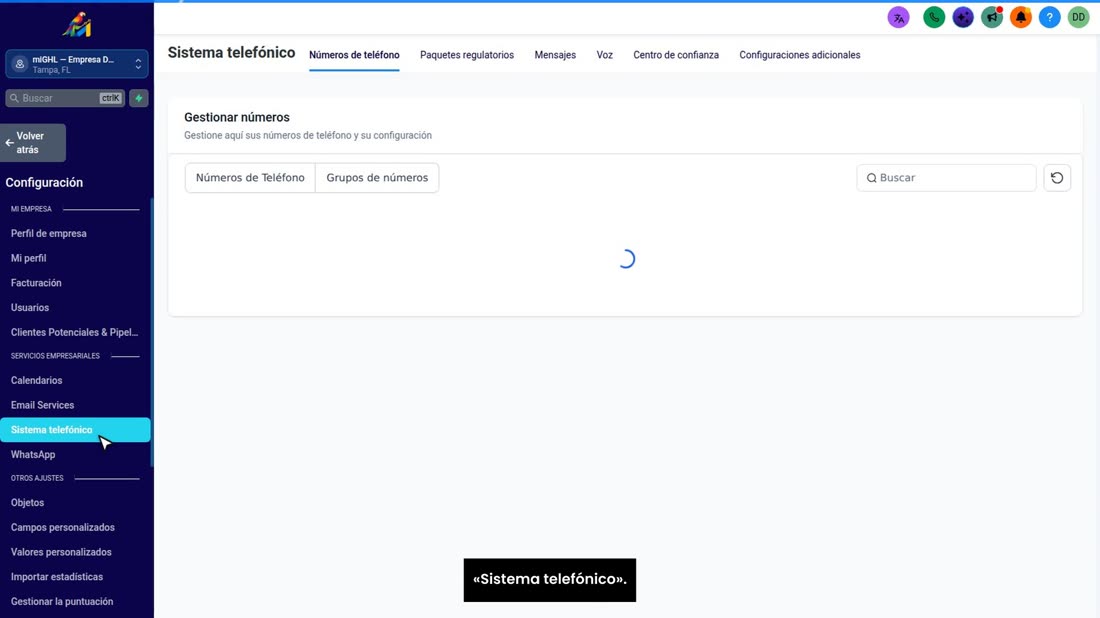Open the green phone dialer icon
Image resolution: width=1100 pixels, height=618 pixels.
(x=934, y=18)
